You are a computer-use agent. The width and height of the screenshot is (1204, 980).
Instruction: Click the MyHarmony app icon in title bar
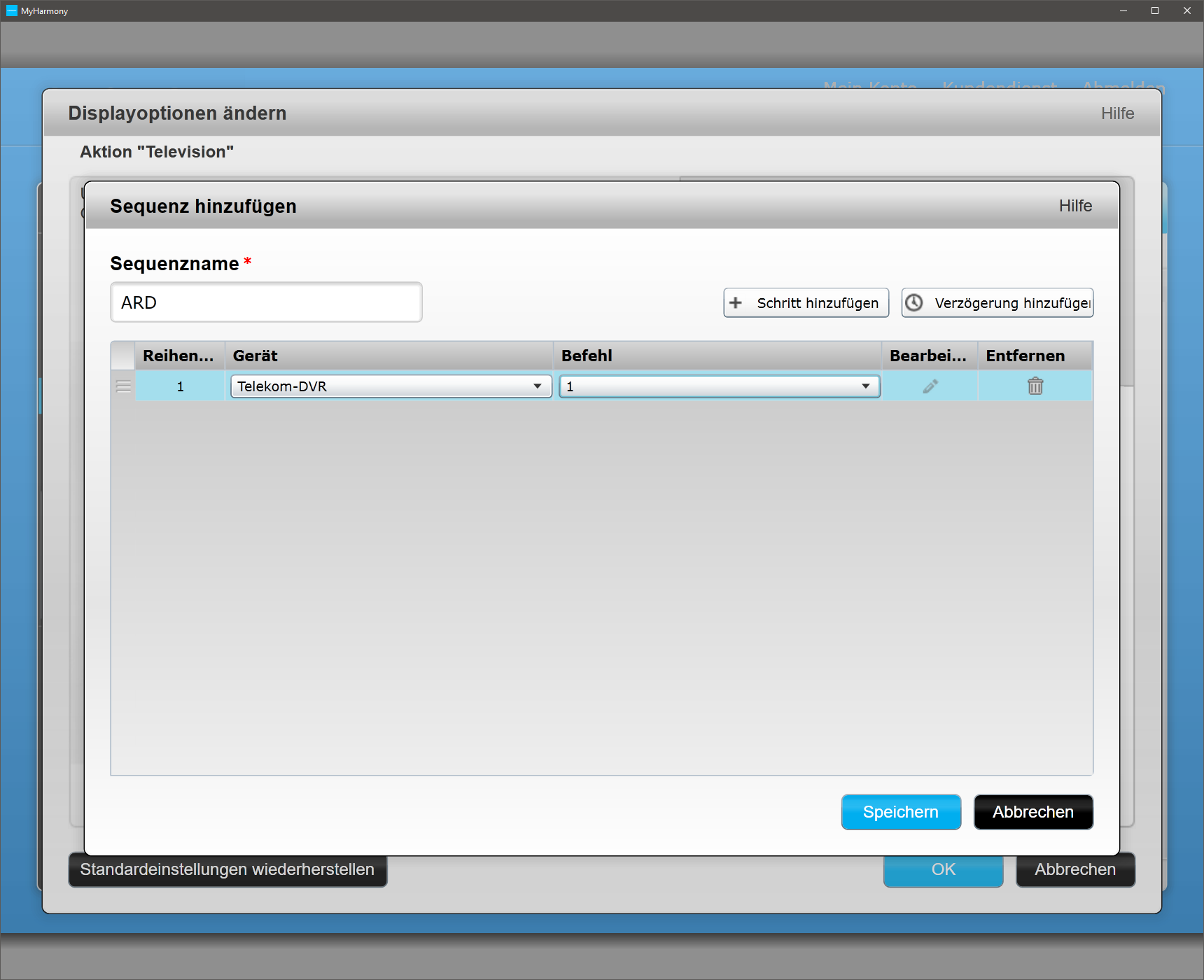(x=11, y=10)
